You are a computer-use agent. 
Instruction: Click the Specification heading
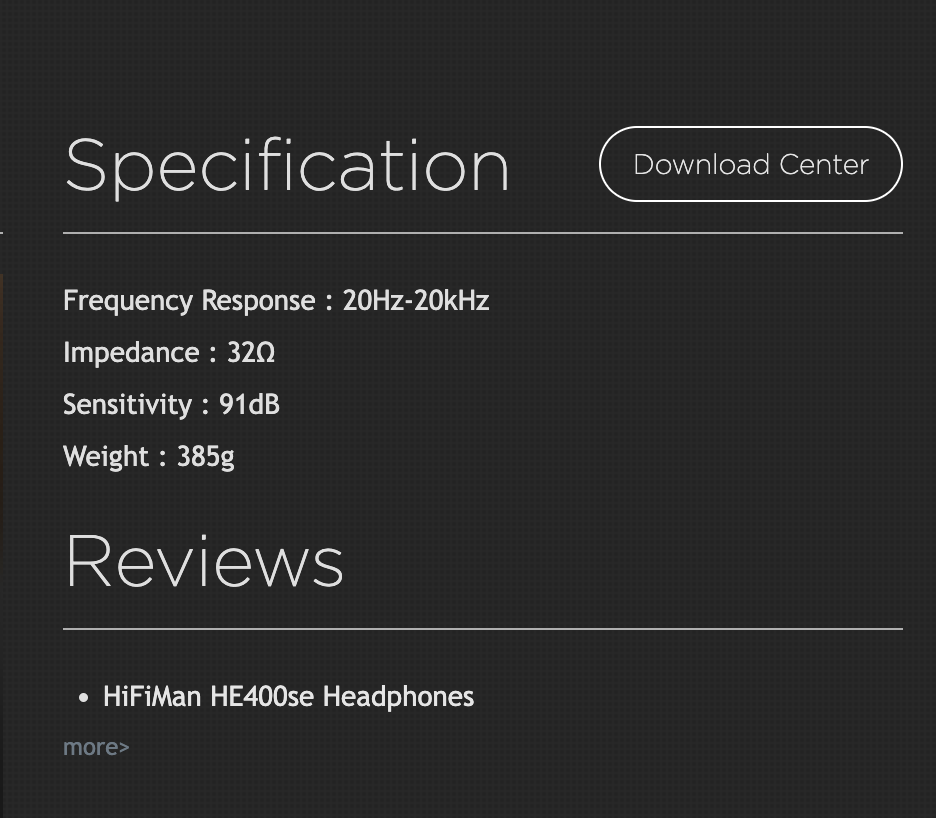(x=287, y=166)
